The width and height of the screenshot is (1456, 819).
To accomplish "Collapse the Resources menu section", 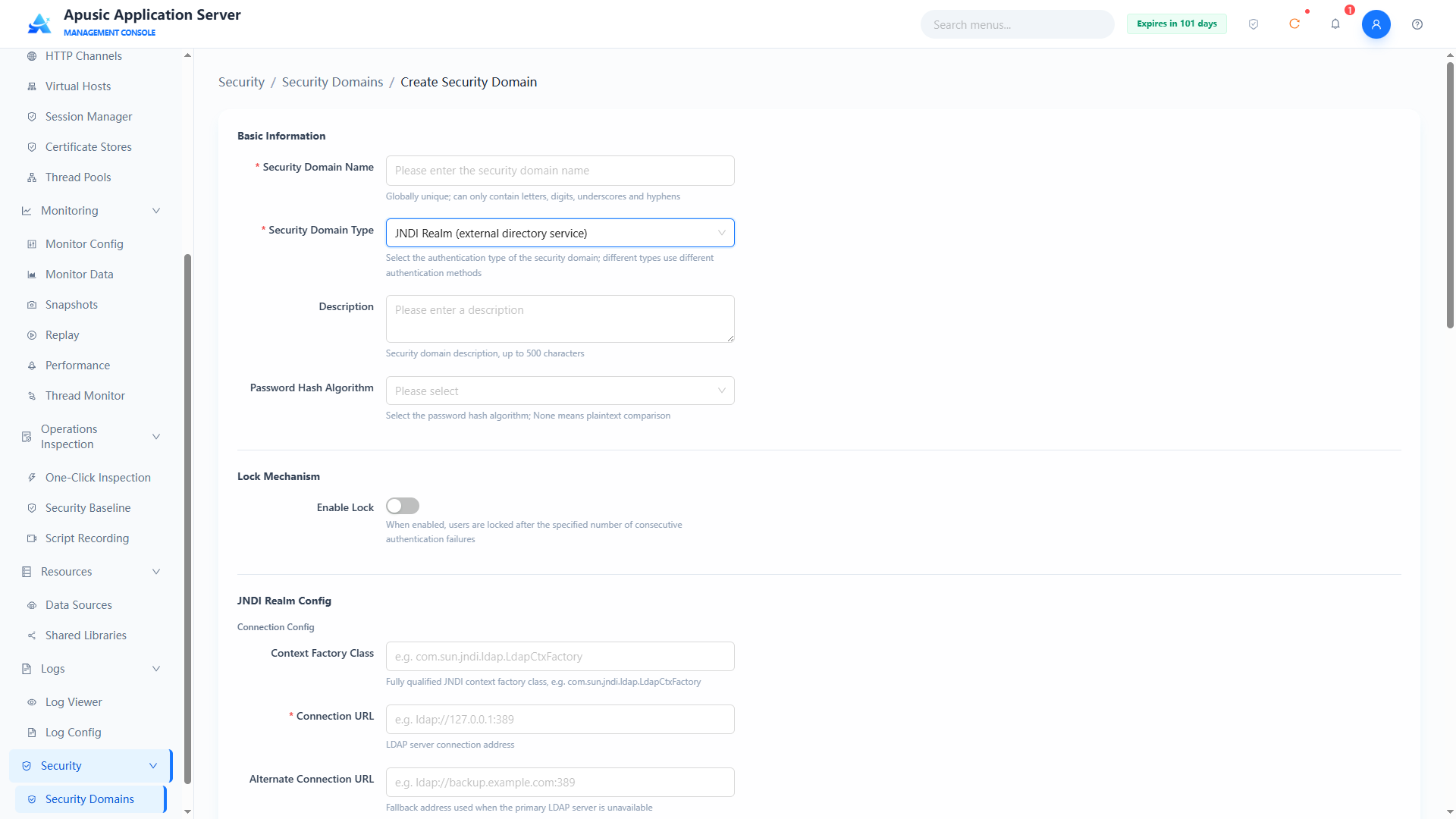I will click(156, 572).
